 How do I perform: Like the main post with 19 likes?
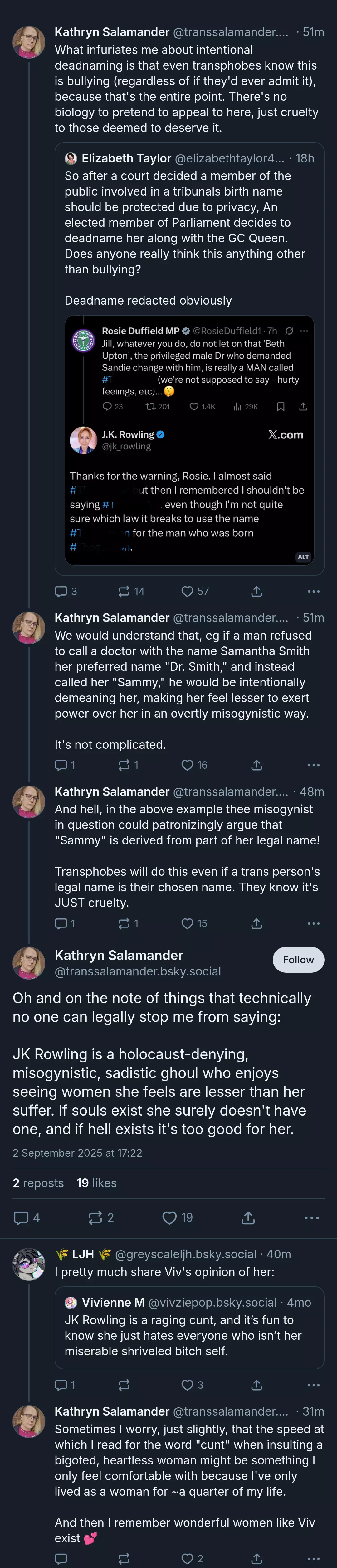pos(177,1217)
